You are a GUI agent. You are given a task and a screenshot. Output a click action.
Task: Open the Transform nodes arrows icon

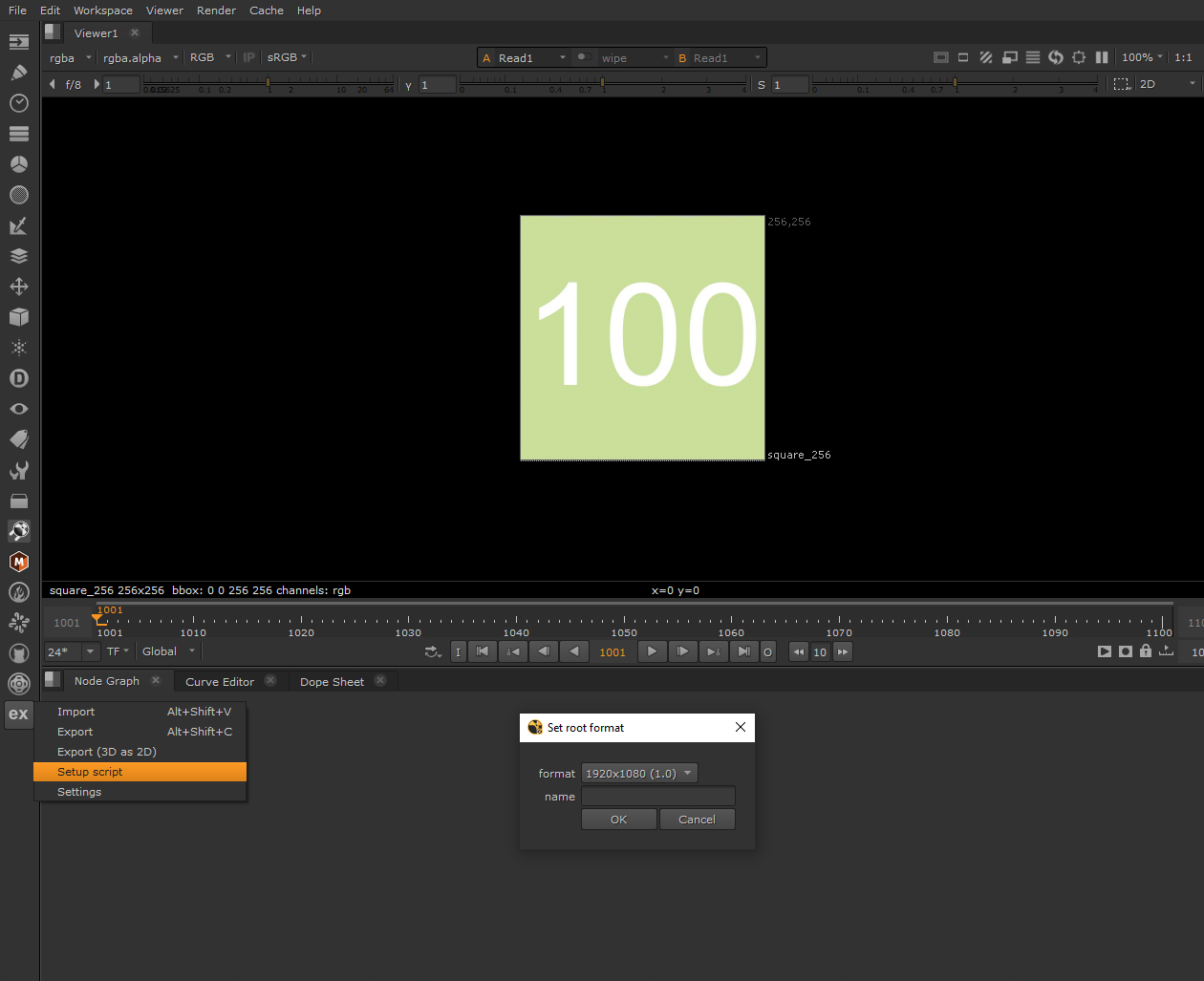[19, 287]
